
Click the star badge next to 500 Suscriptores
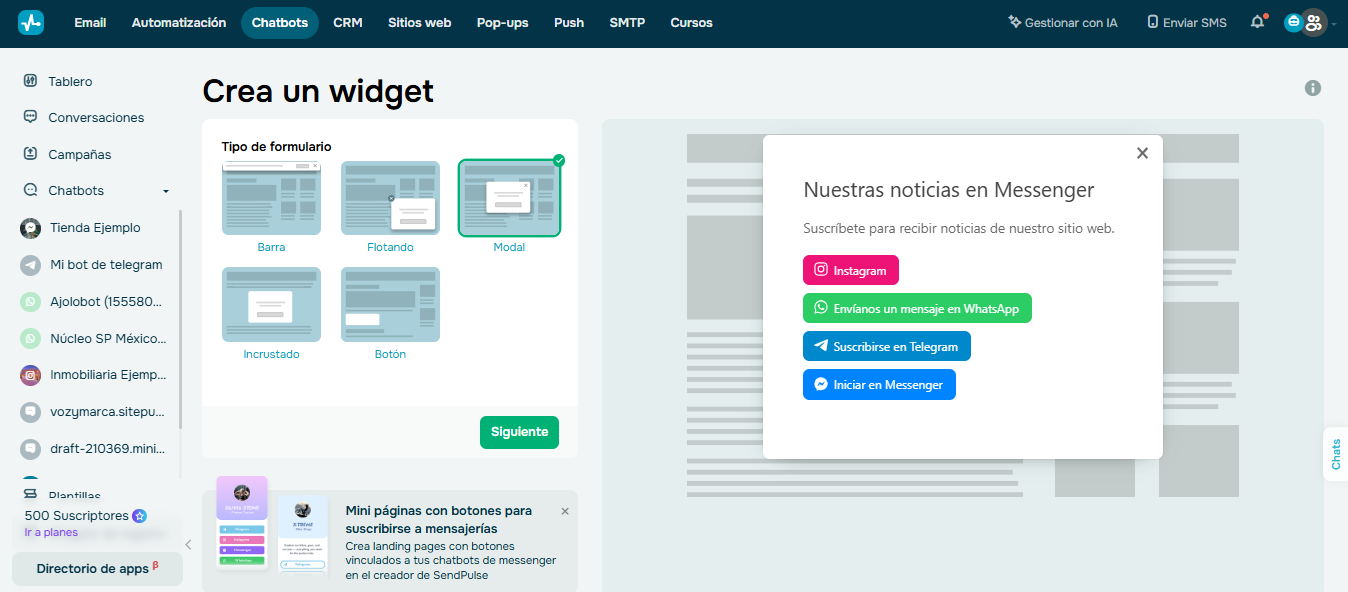pyautogui.click(x=140, y=516)
